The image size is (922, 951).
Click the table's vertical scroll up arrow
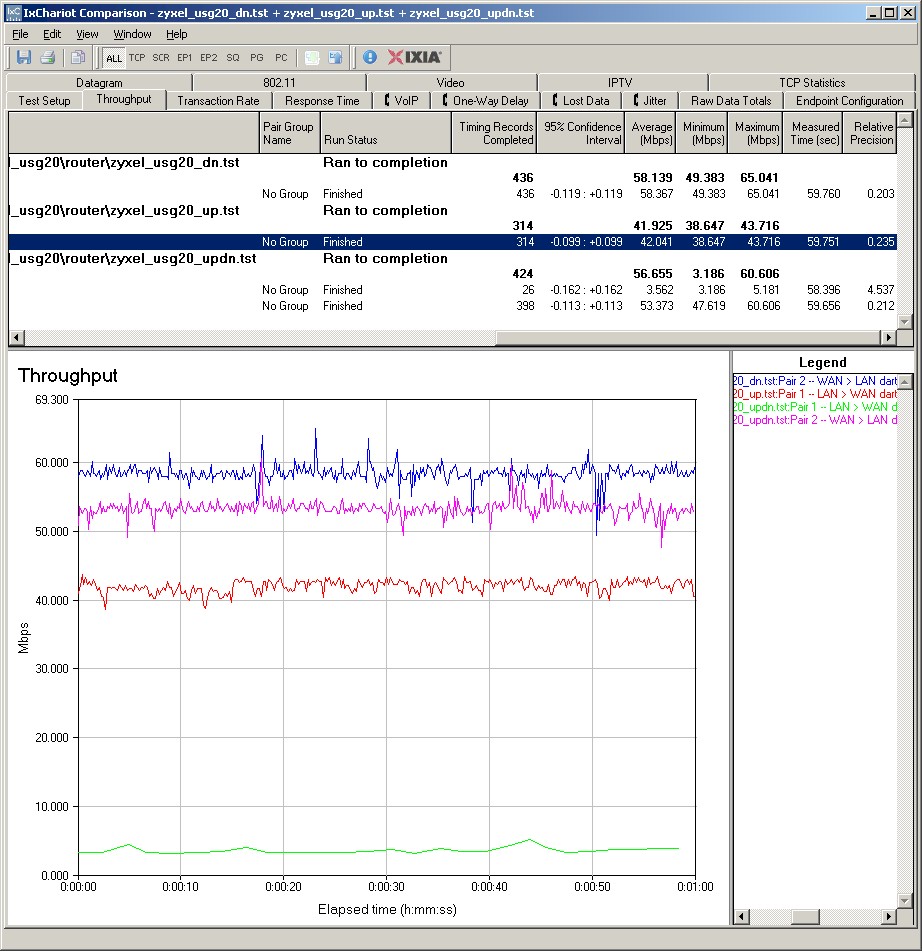click(904, 120)
